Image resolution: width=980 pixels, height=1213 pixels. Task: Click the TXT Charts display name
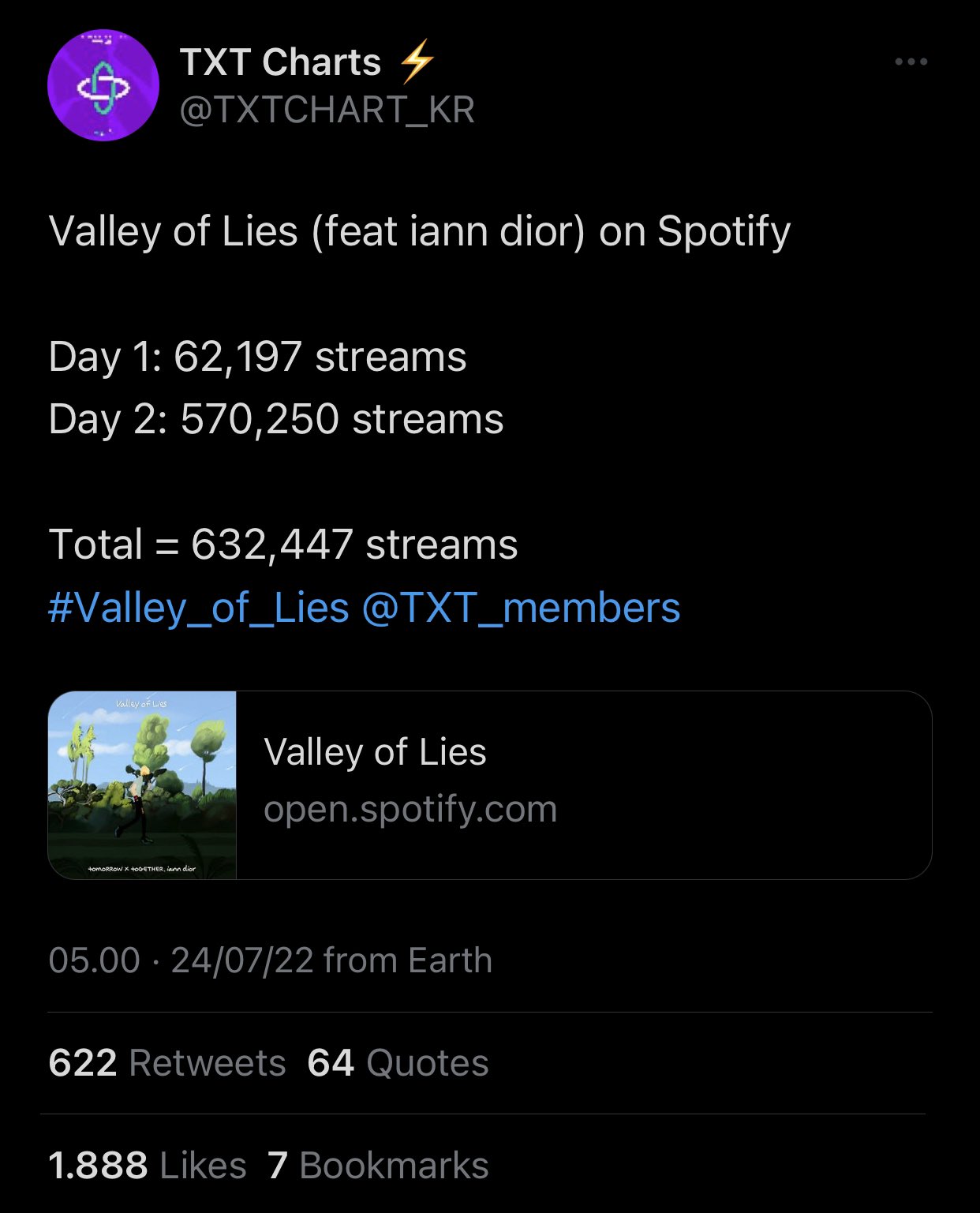point(280,62)
